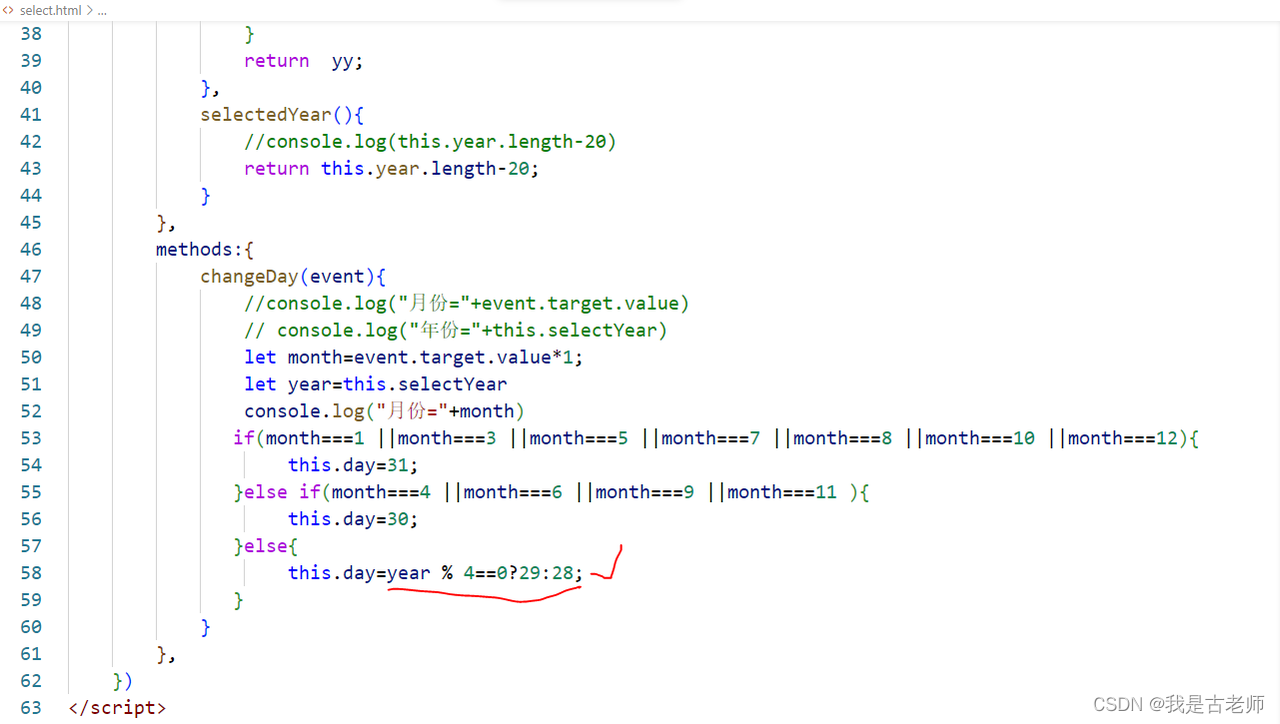Click the condition month===5
Image resolution: width=1280 pixels, height=724 pixels.
(x=579, y=438)
